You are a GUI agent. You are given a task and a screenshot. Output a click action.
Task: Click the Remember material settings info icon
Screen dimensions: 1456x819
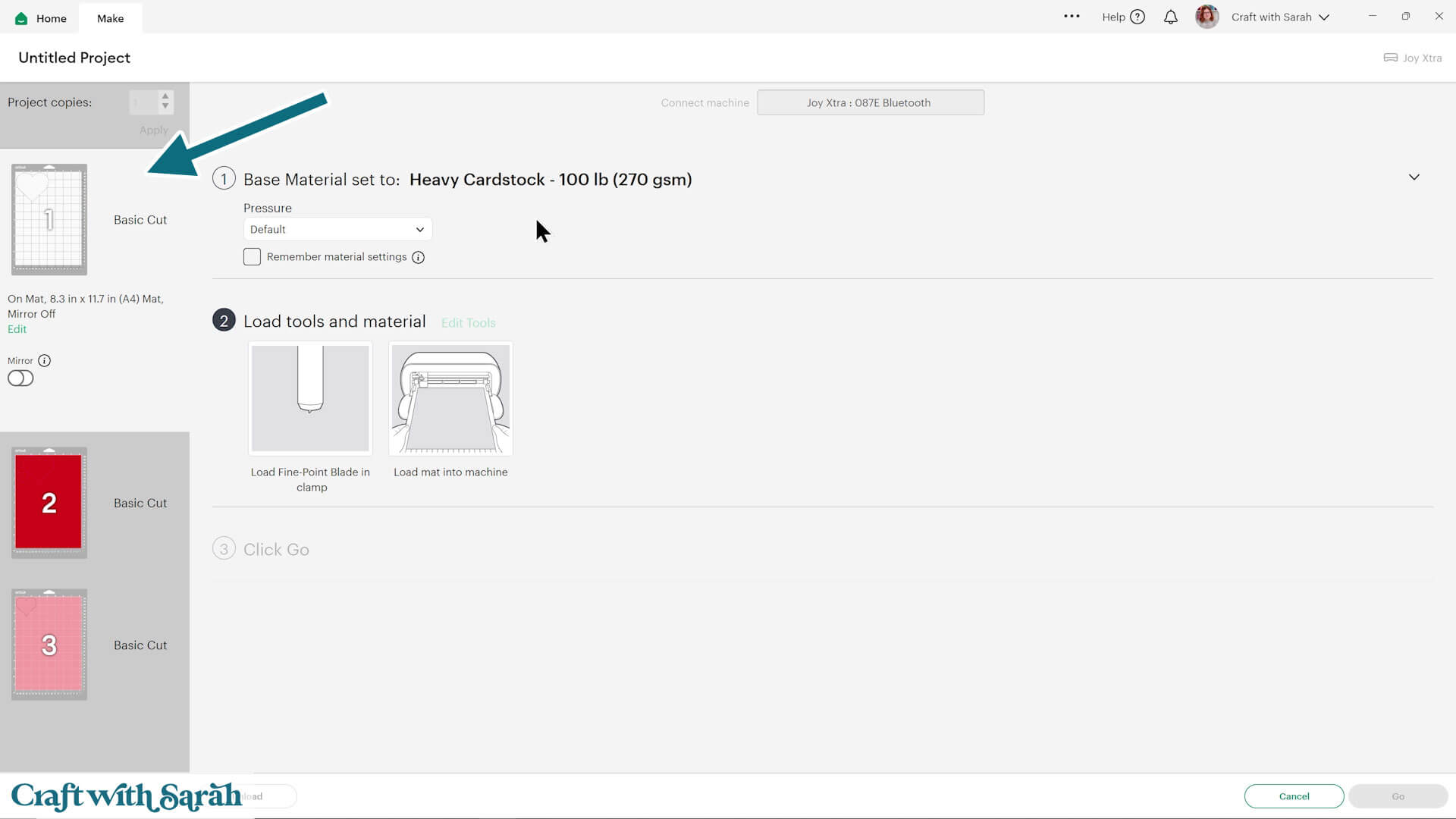(418, 258)
